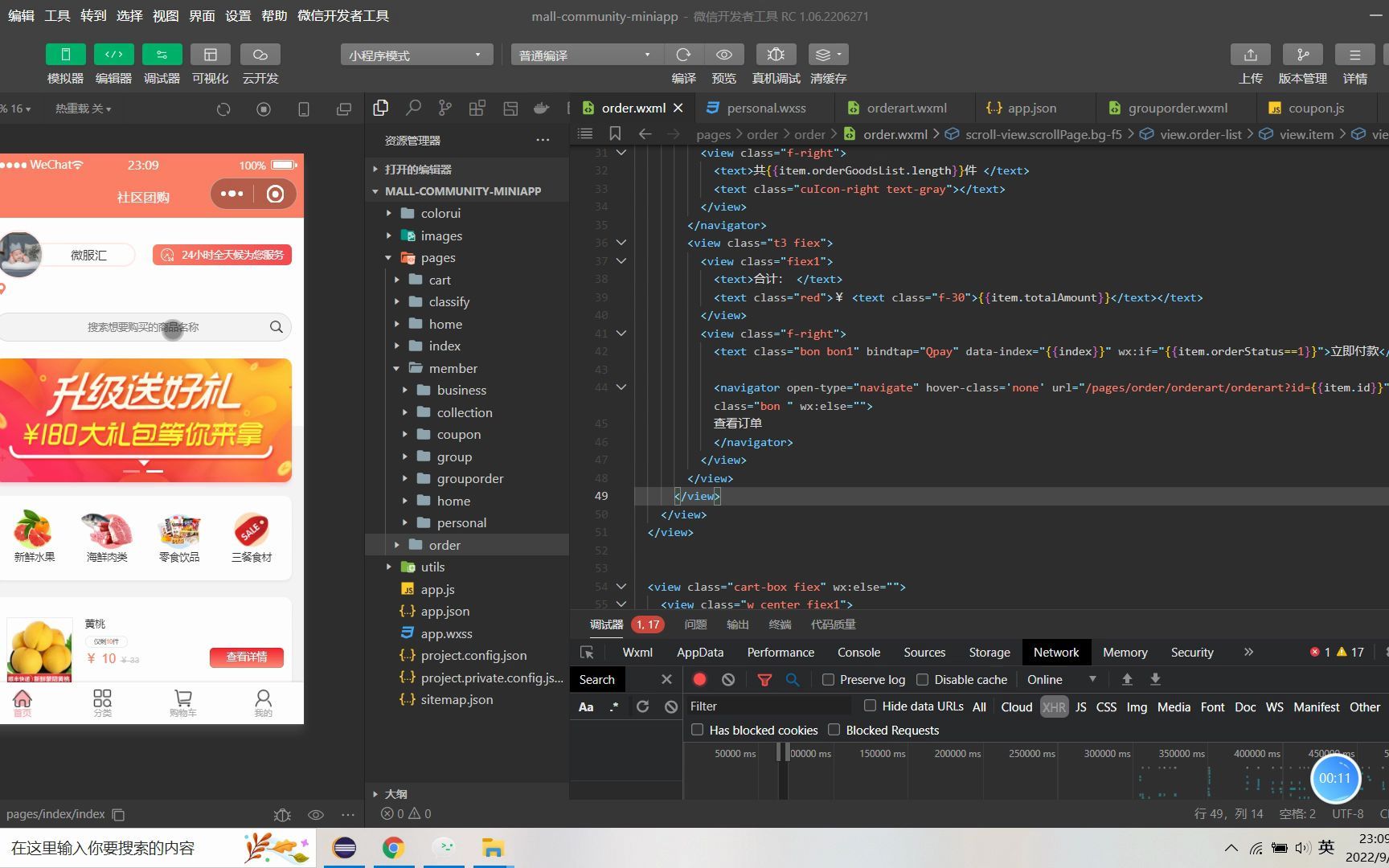The width and height of the screenshot is (1389, 868).
Task: Click the simulator stop record icon
Action: [264, 109]
